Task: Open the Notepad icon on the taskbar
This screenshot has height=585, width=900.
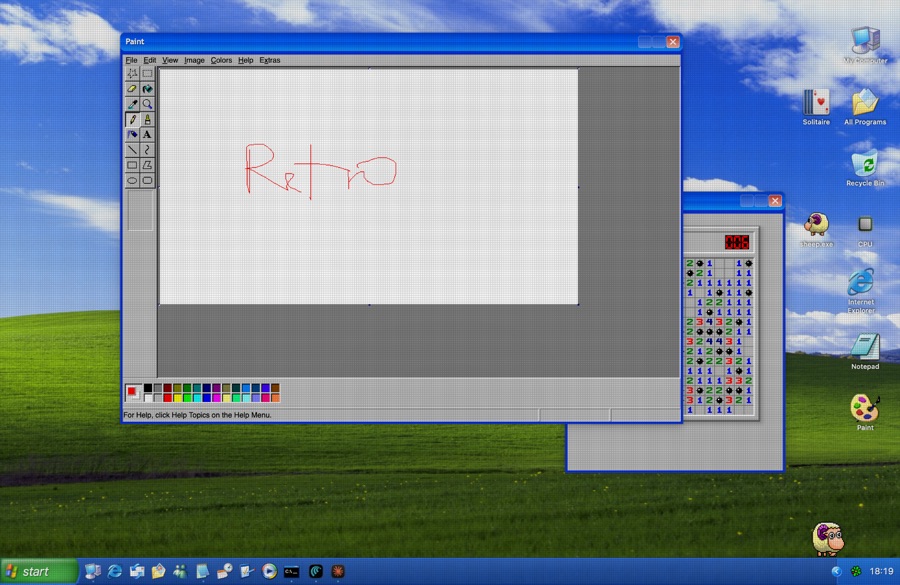Action: [x=202, y=571]
